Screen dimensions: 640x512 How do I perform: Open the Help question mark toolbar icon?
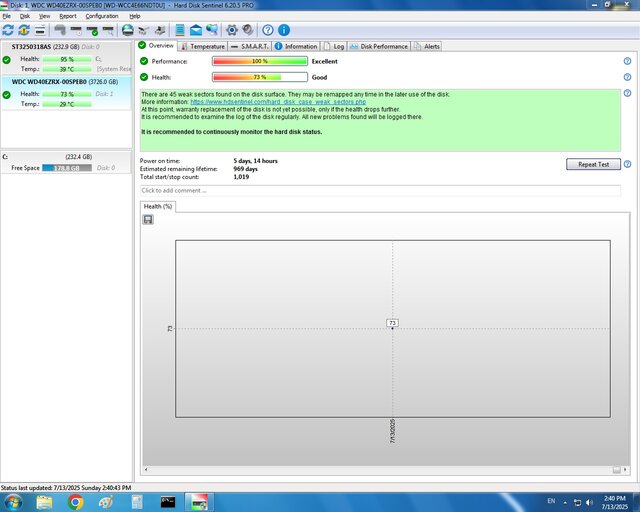(x=268, y=30)
